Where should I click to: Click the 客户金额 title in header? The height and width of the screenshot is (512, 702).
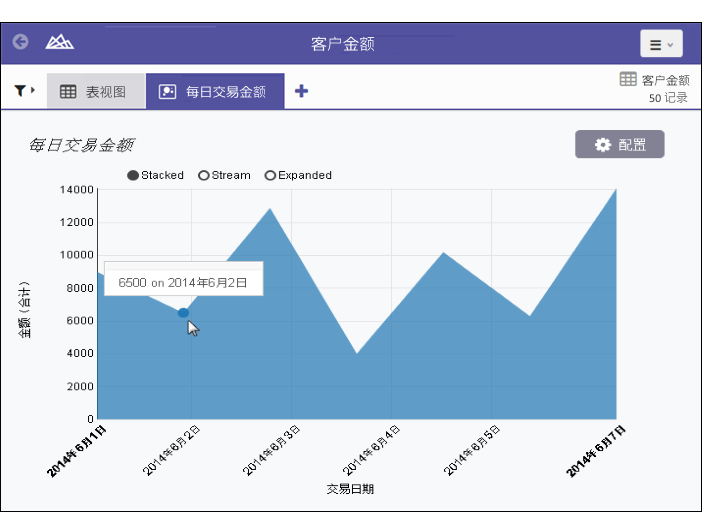(343, 44)
